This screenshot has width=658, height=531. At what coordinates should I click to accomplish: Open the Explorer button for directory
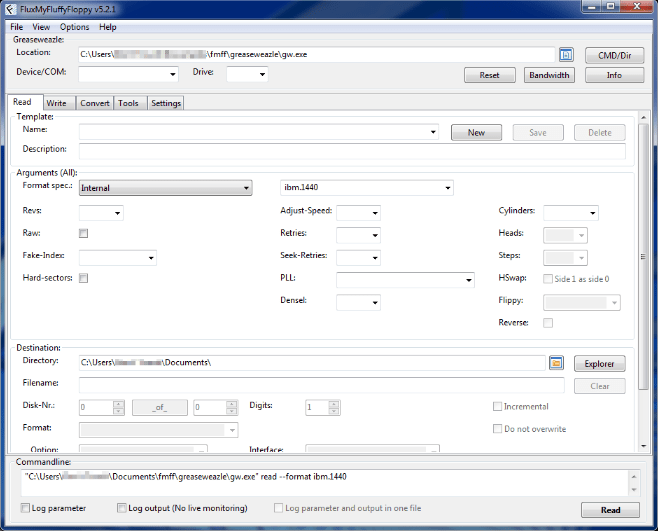coord(599,363)
